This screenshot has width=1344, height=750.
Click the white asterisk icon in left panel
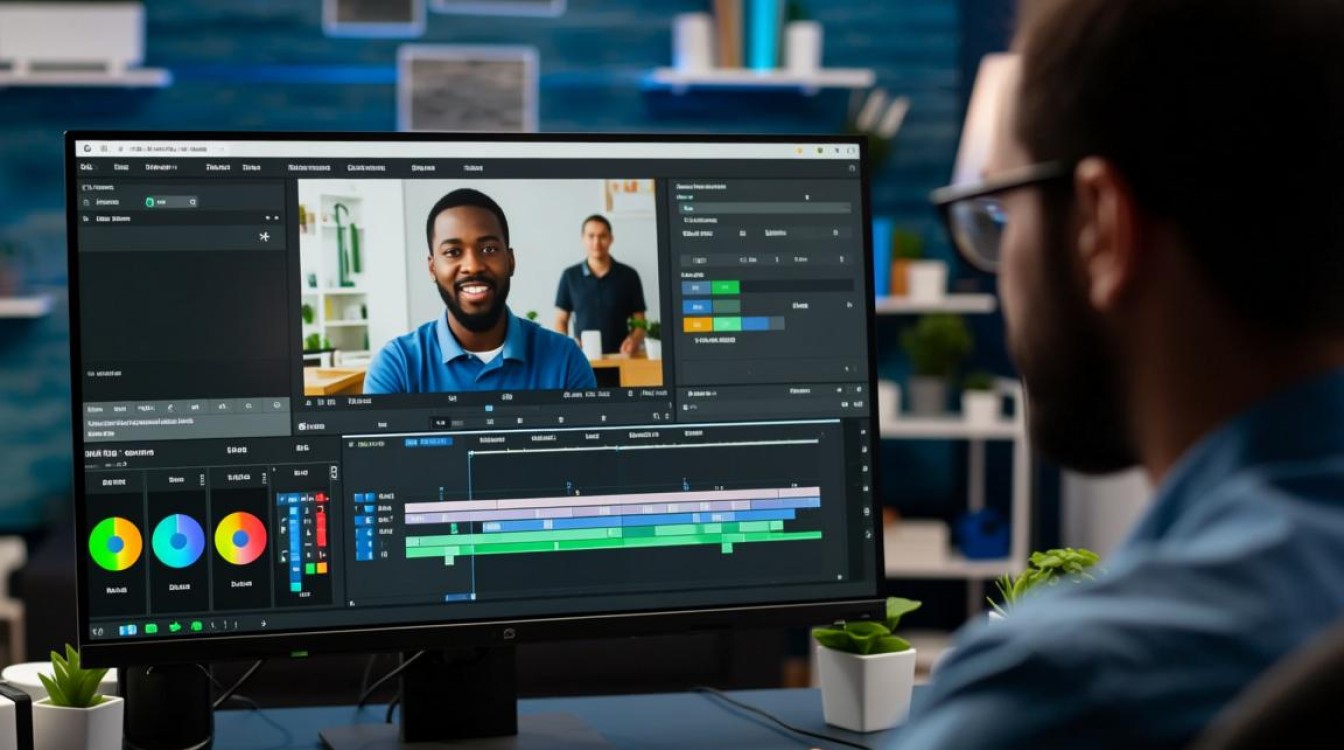[x=264, y=236]
